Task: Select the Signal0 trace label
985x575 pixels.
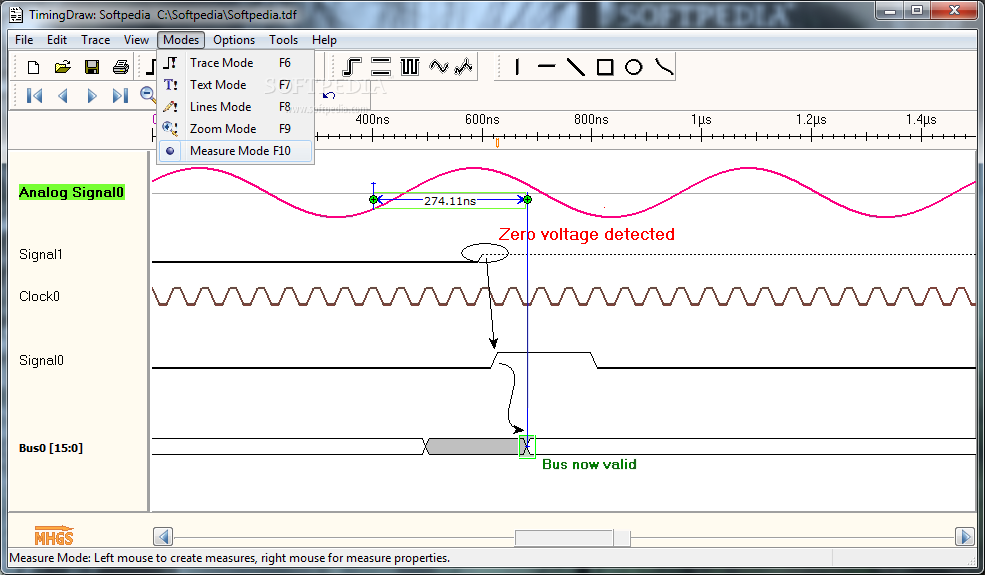Action: [41, 360]
